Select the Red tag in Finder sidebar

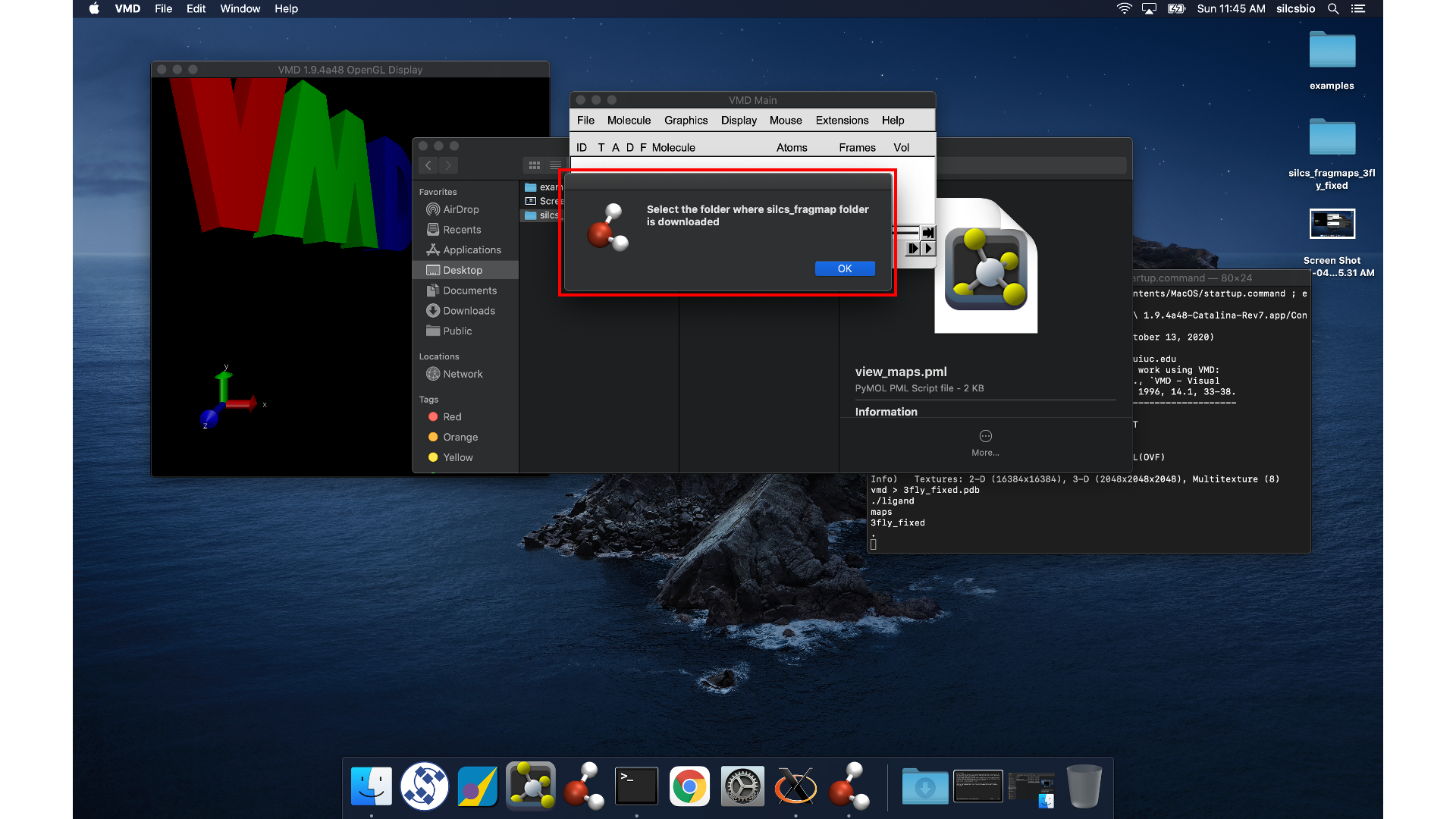[466, 416]
